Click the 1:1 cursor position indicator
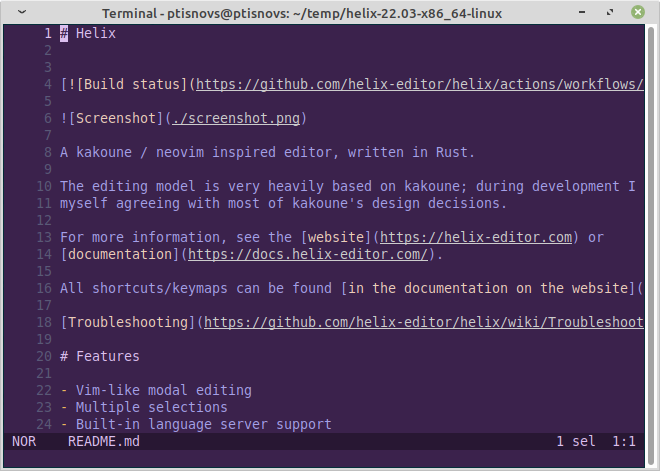The width and height of the screenshot is (660, 471). coord(624,442)
